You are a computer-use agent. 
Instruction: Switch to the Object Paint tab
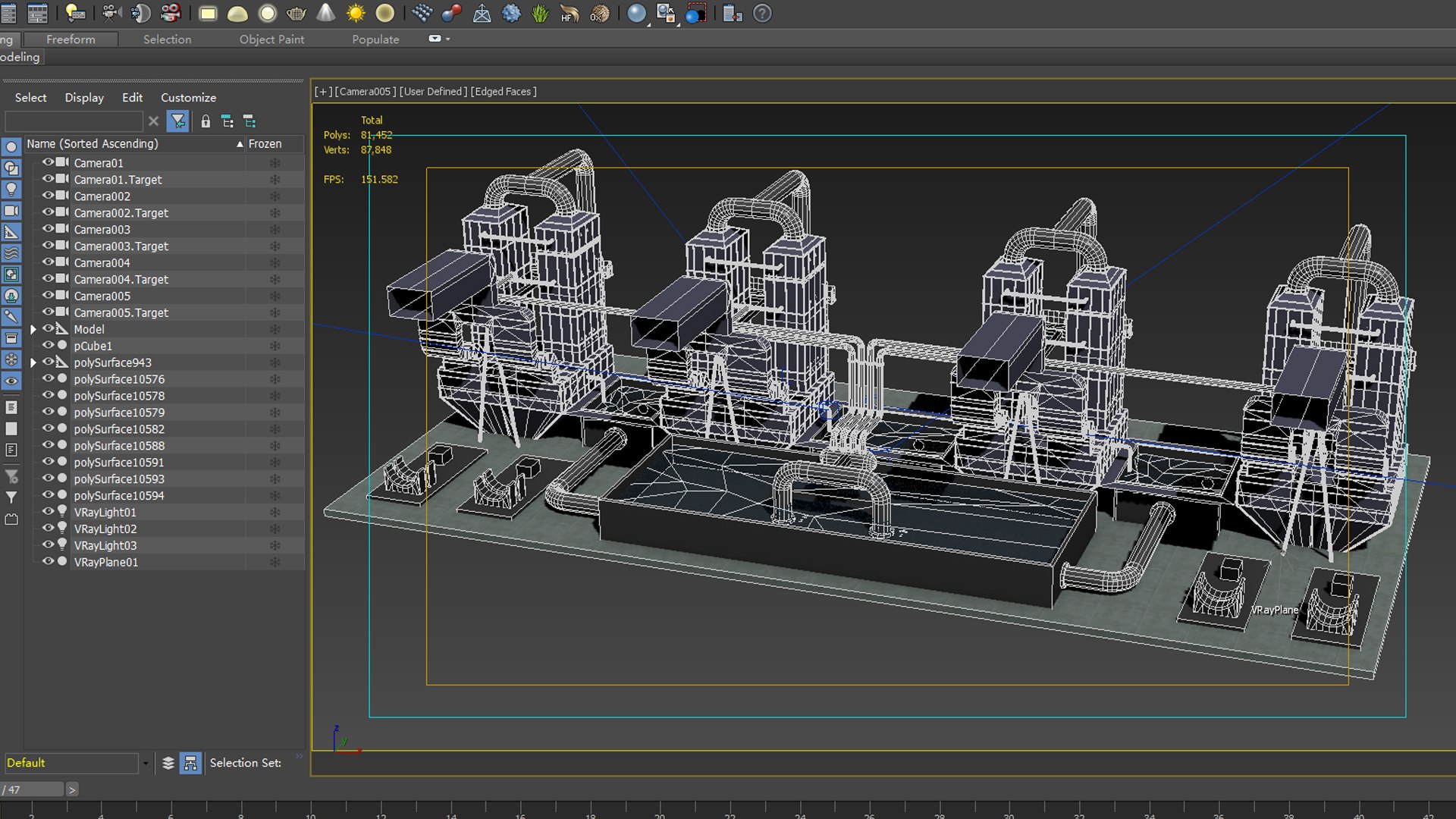click(271, 39)
